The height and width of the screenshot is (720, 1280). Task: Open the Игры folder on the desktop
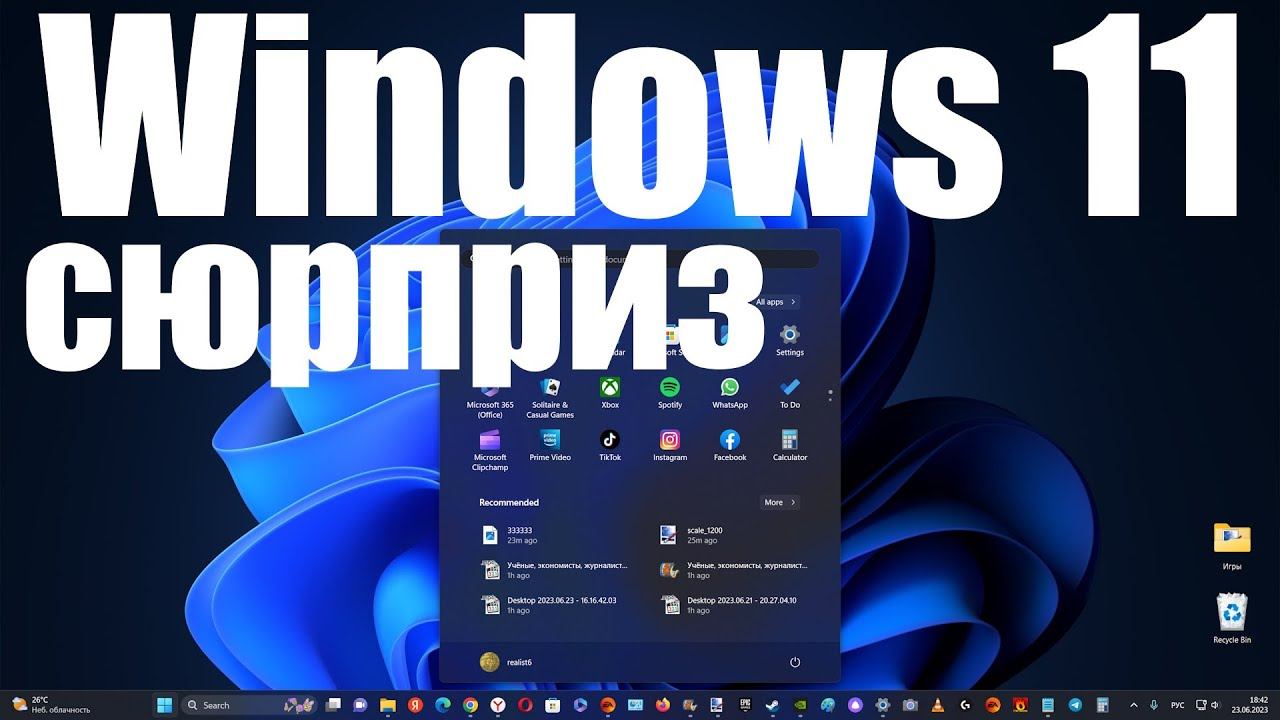coord(1232,547)
